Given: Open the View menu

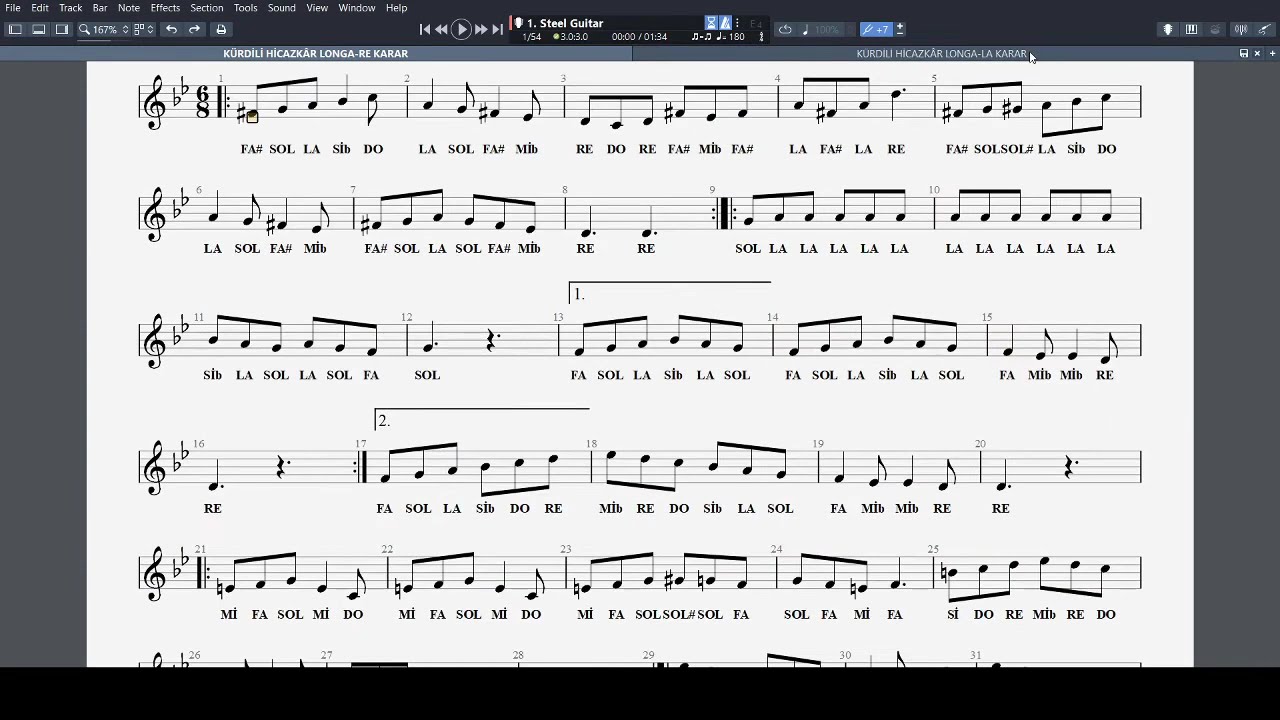Looking at the screenshot, I should point(317,8).
